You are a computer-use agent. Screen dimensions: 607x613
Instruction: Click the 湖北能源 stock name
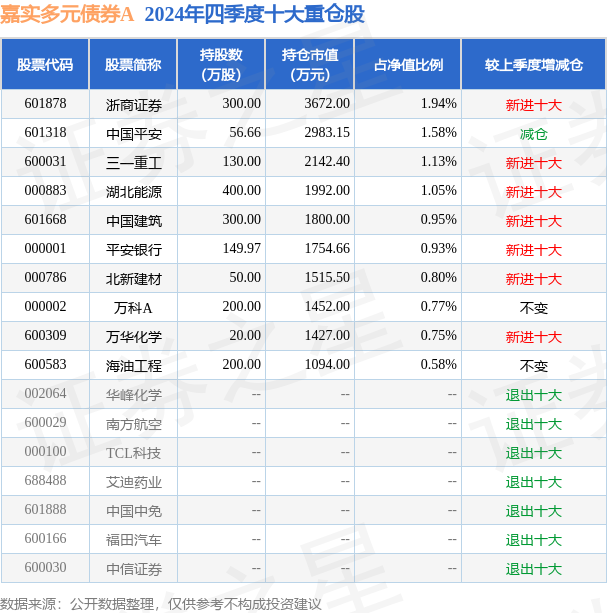134,192
